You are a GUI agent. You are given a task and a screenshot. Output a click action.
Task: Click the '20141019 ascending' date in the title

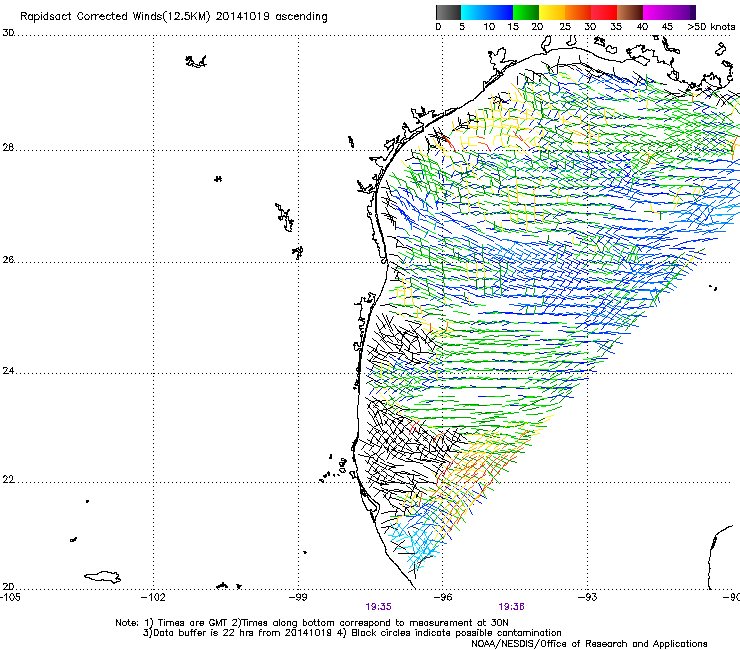(271, 17)
